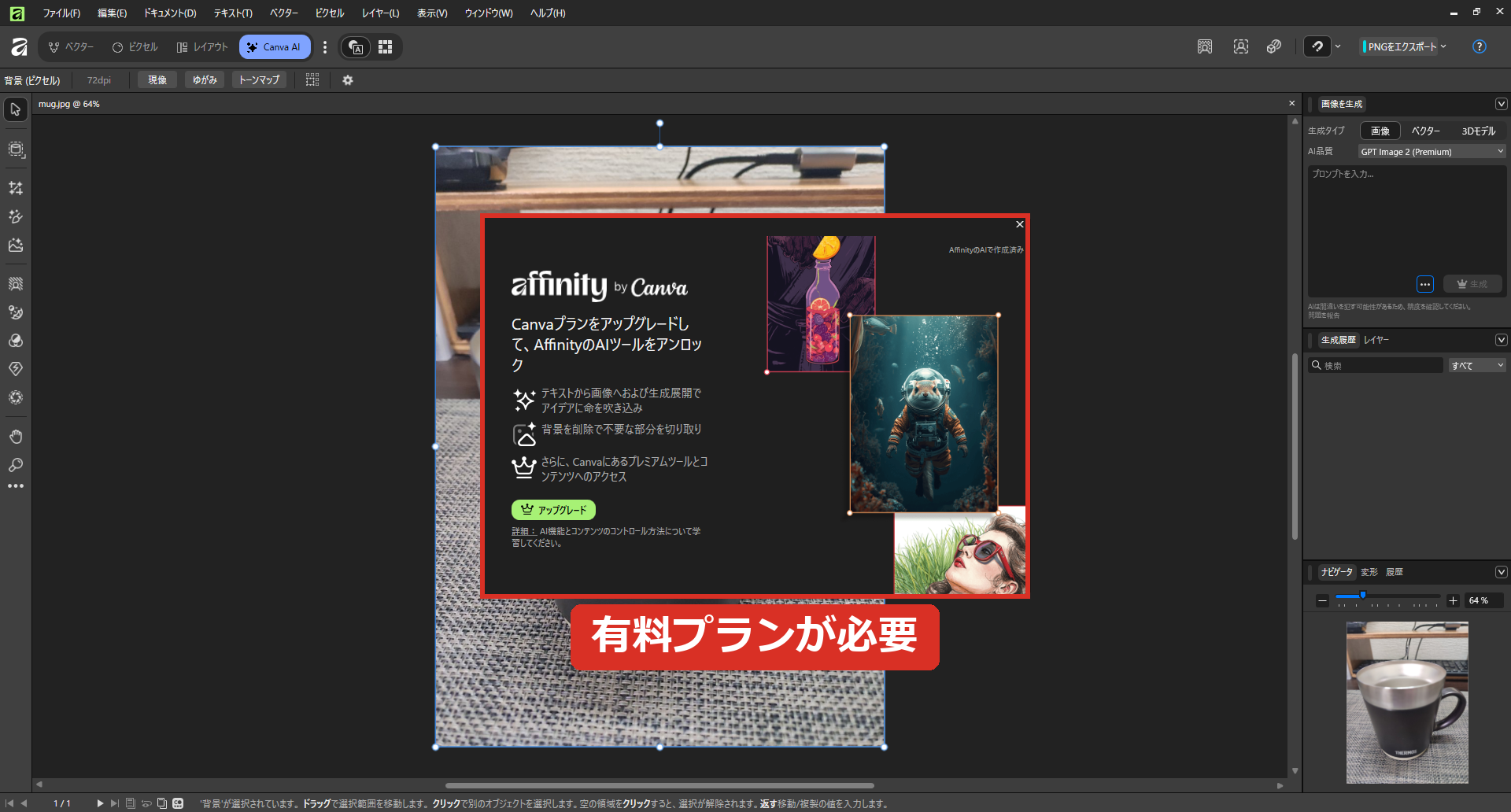
Task: Click PNGをエクスポート button
Action: click(x=1400, y=47)
